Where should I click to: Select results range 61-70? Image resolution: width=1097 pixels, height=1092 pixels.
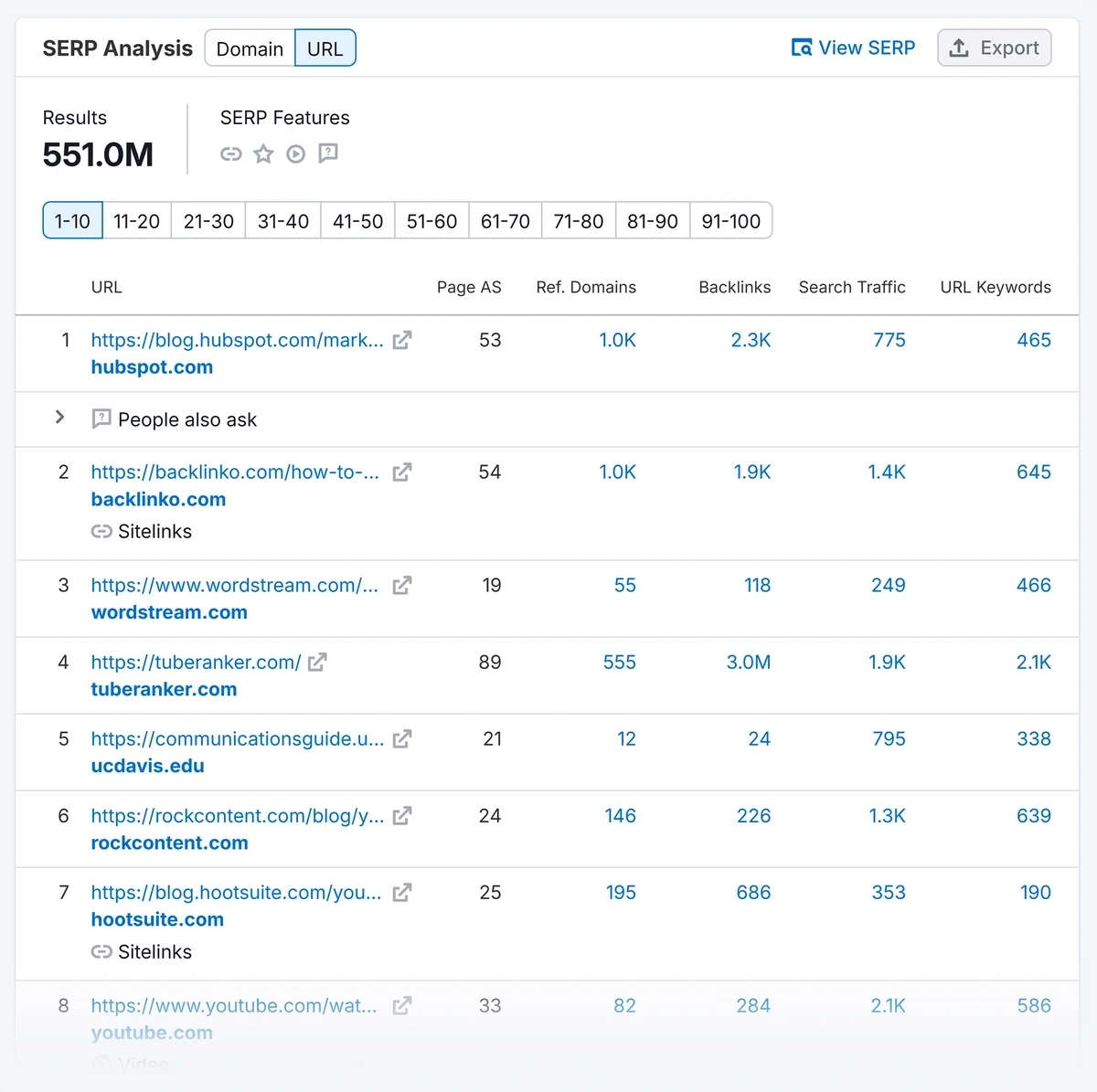coord(506,221)
